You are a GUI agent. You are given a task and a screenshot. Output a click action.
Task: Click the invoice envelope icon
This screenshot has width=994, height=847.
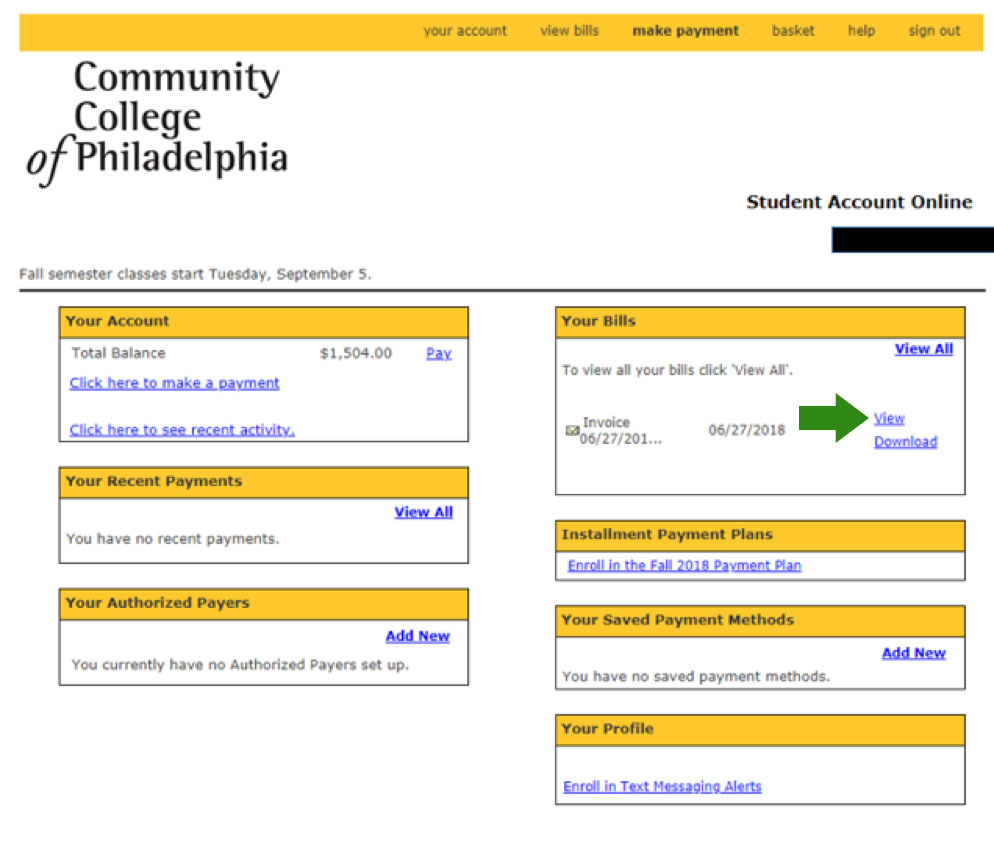point(573,430)
